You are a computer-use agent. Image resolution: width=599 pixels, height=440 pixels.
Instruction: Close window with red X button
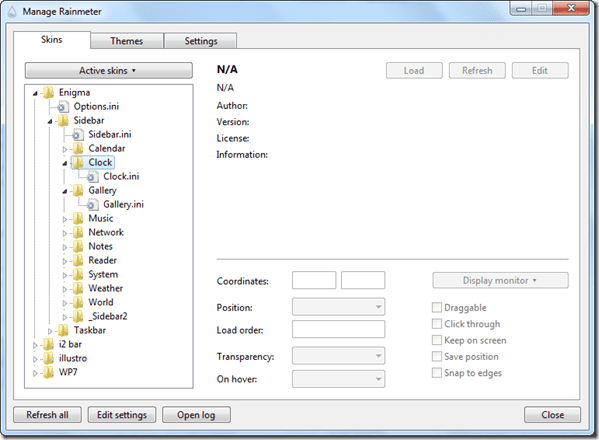pos(571,8)
